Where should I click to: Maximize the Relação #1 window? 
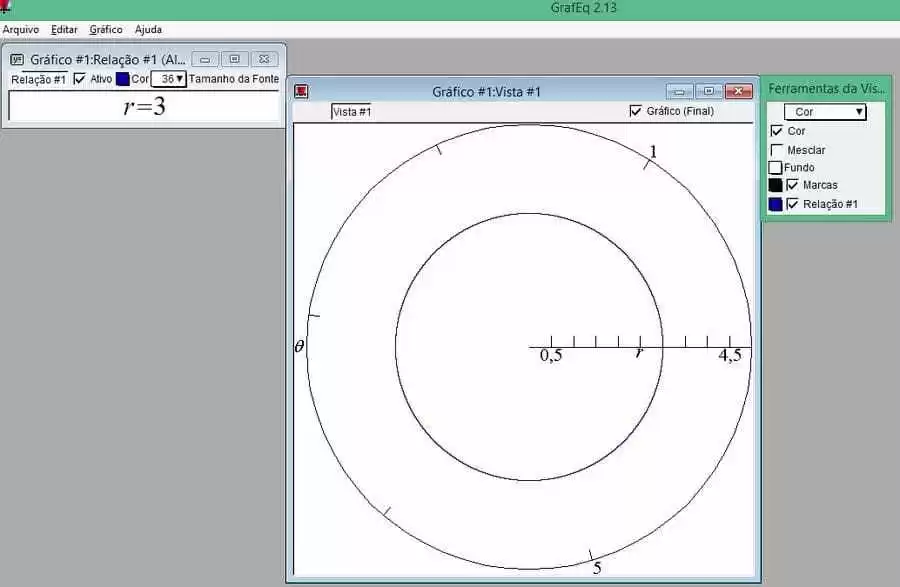coord(234,59)
